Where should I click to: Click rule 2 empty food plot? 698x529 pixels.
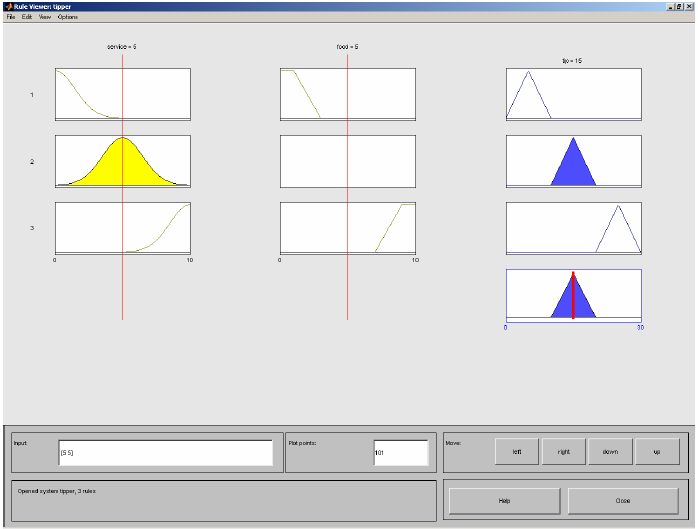pyautogui.click(x=348, y=161)
